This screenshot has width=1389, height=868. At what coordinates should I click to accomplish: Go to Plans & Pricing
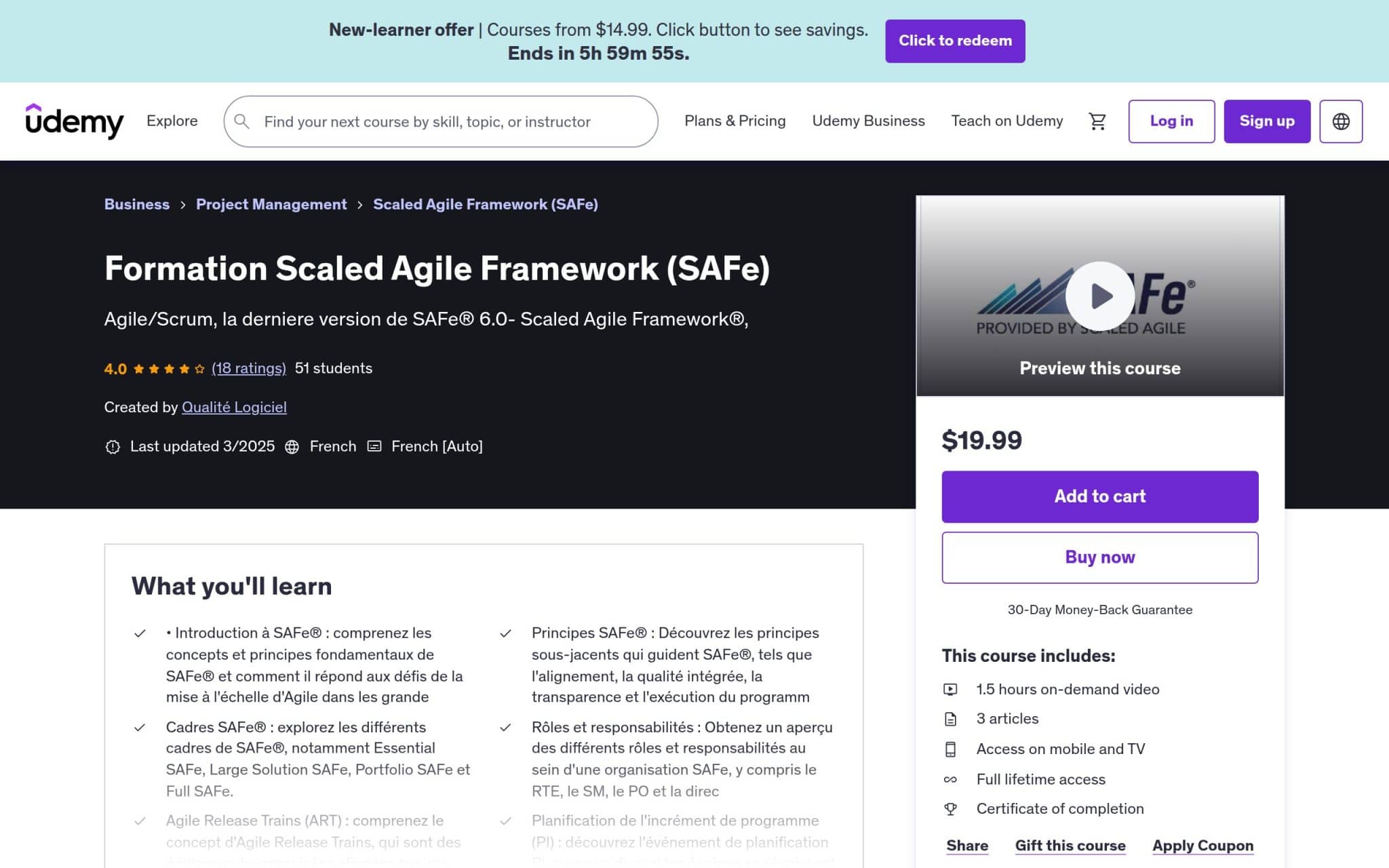[735, 121]
